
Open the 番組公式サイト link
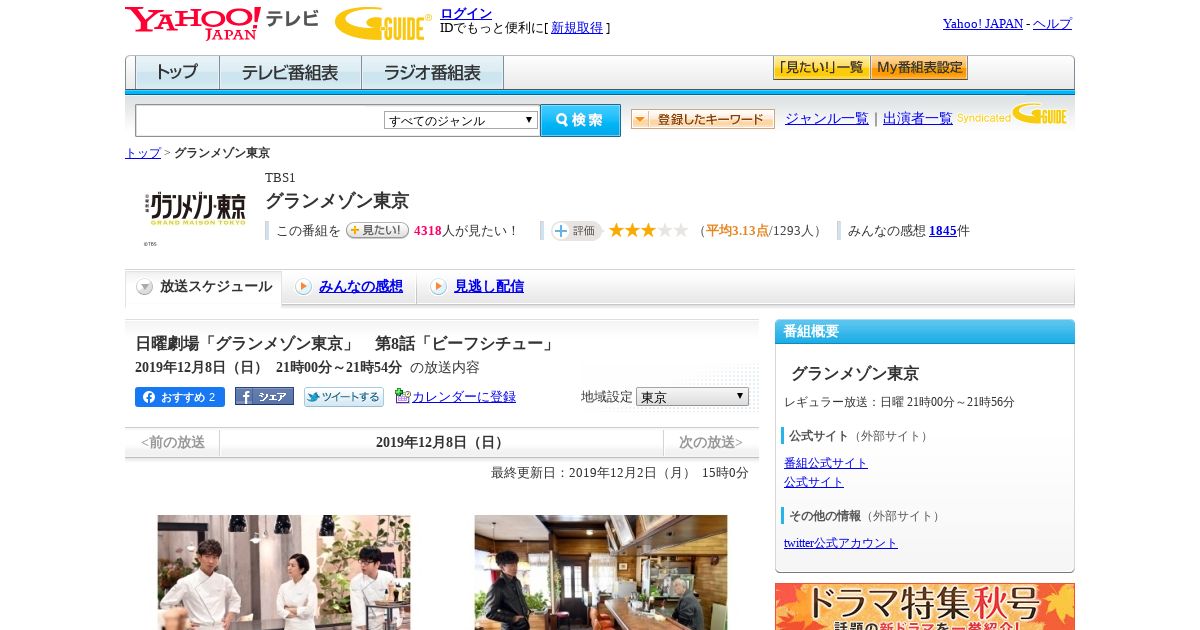(x=826, y=463)
